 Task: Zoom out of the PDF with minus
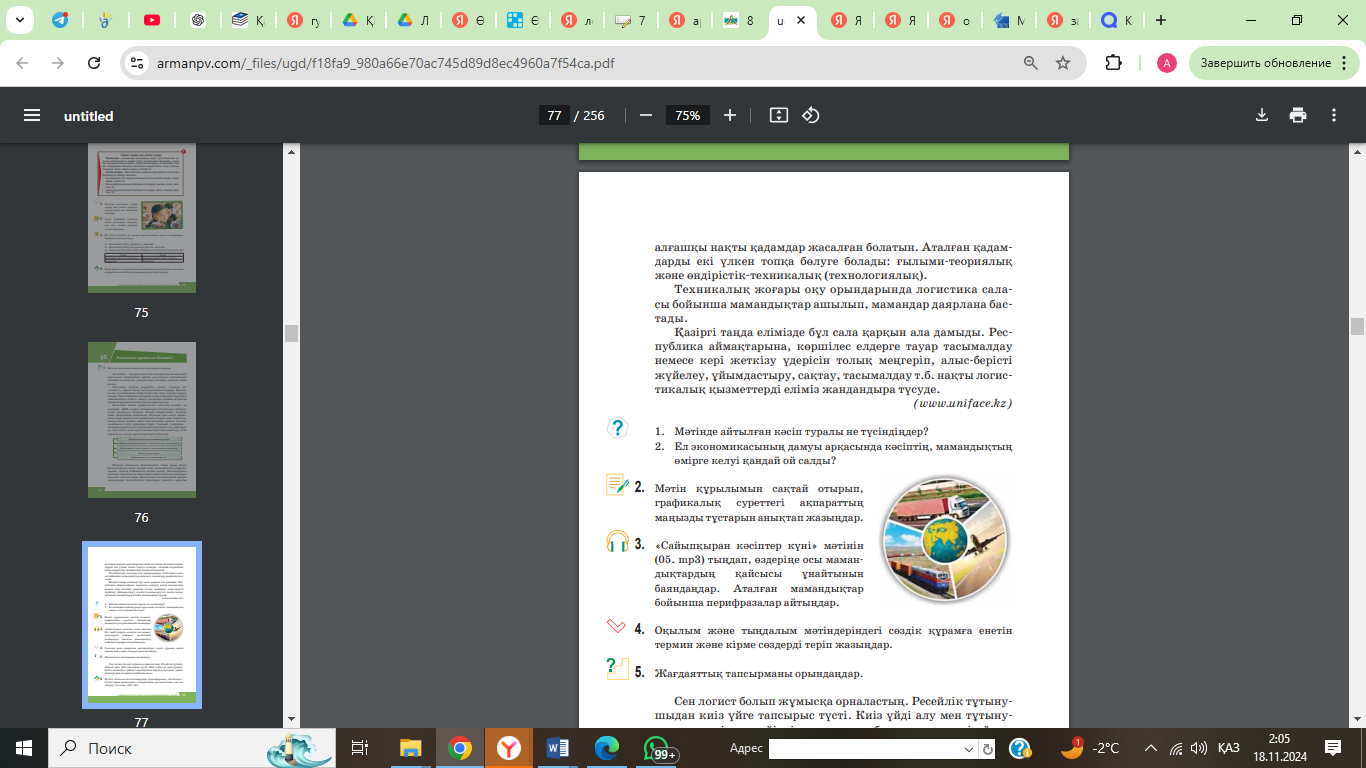[x=646, y=115]
